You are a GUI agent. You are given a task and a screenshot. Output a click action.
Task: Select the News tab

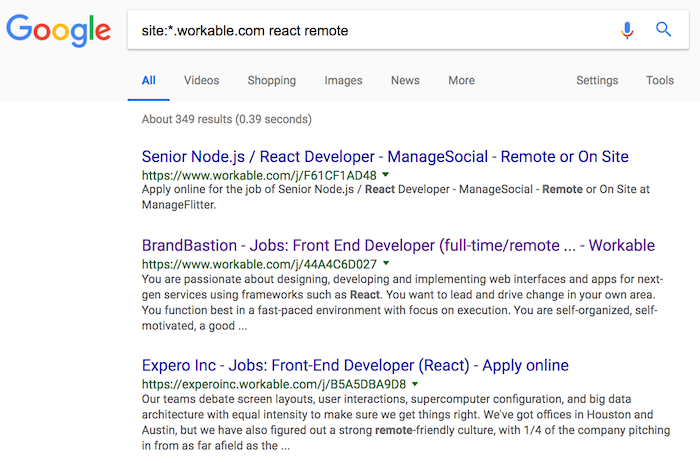point(405,80)
